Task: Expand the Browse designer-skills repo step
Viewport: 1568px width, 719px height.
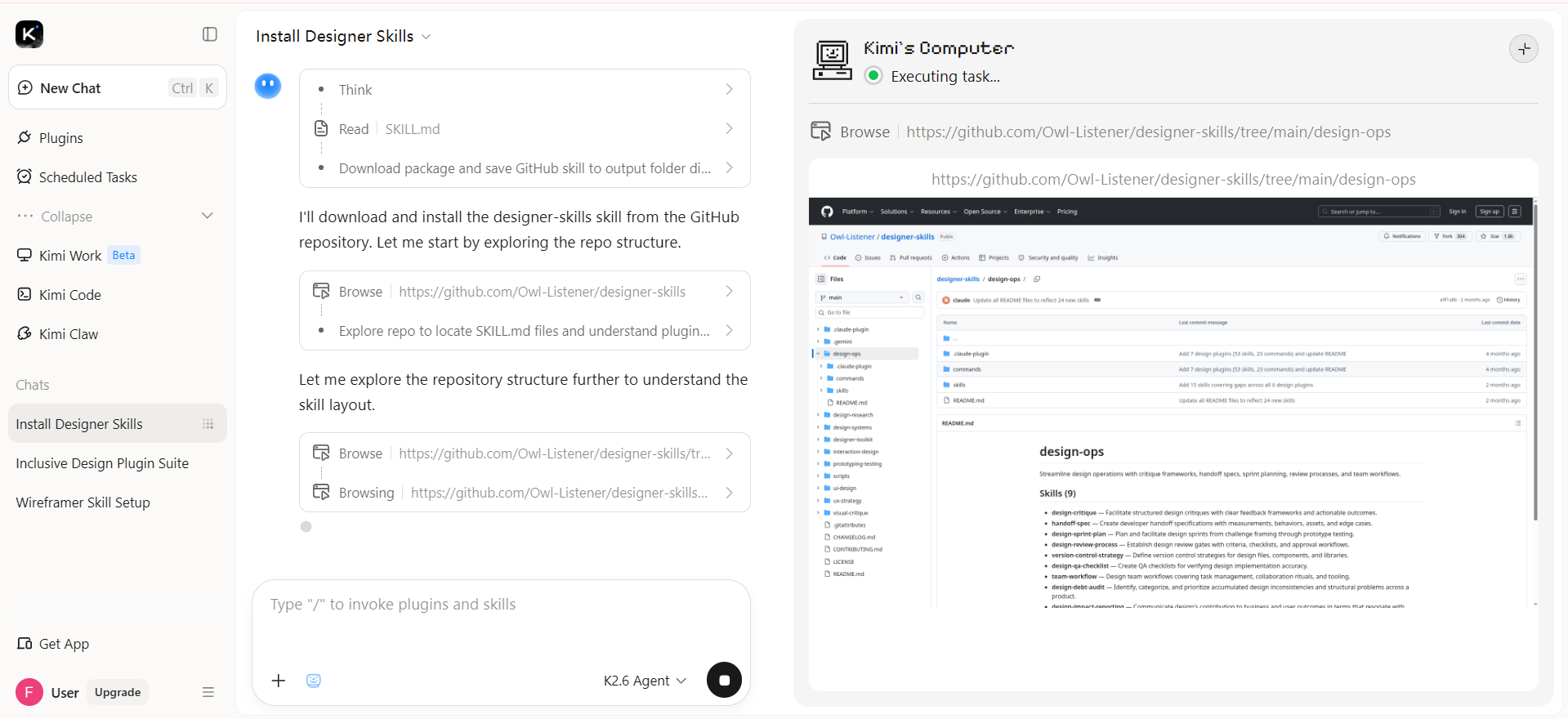Action: pos(525,292)
